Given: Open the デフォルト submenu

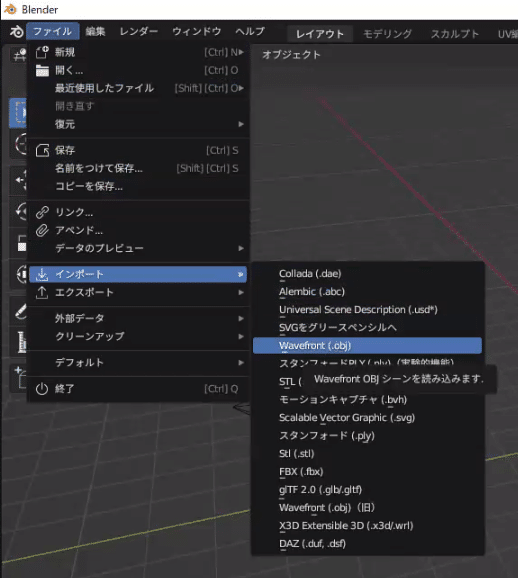Looking at the screenshot, I should pyautogui.click(x=138, y=363).
